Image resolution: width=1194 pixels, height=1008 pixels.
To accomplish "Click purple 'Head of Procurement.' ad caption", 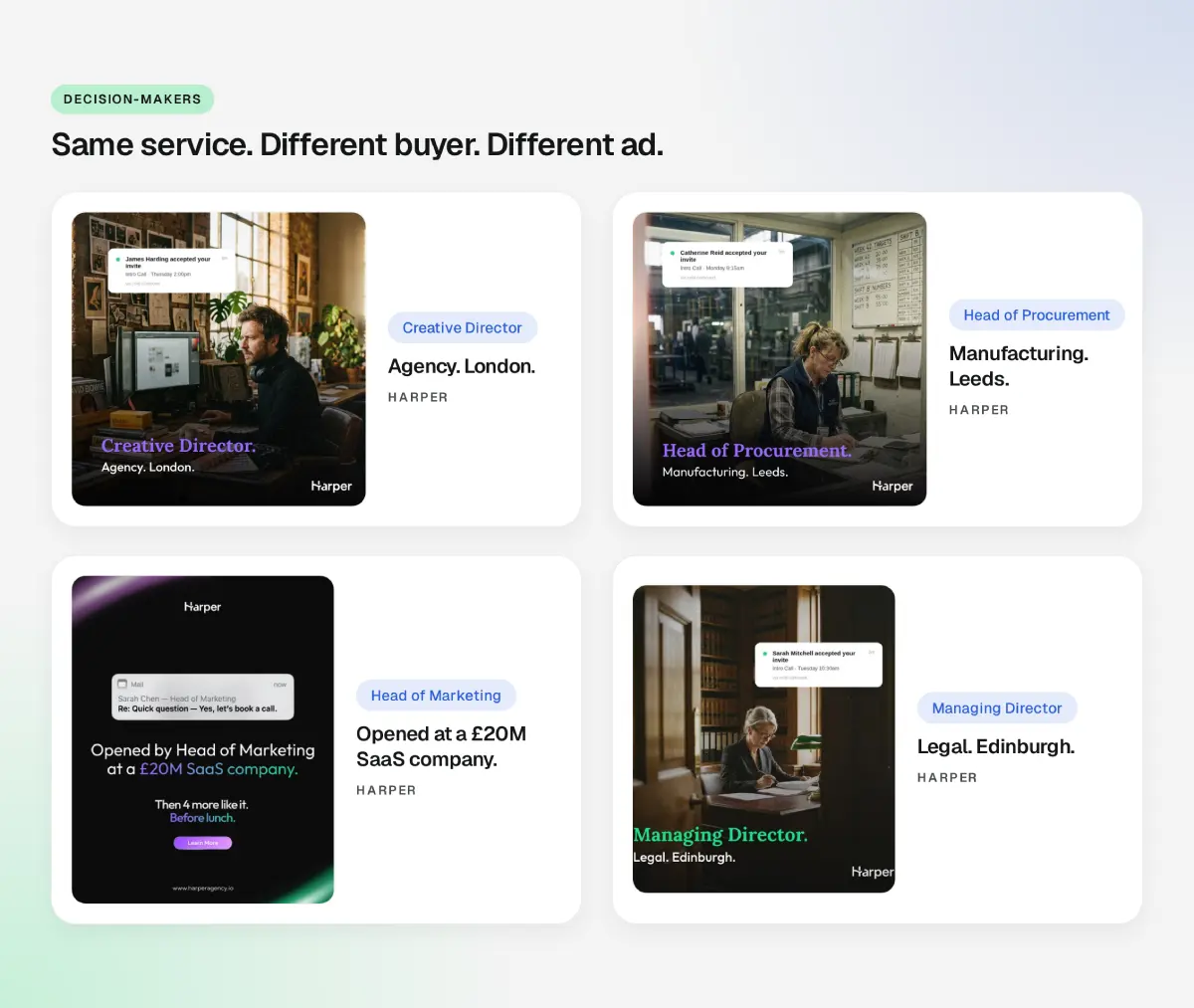I will tap(757, 451).
